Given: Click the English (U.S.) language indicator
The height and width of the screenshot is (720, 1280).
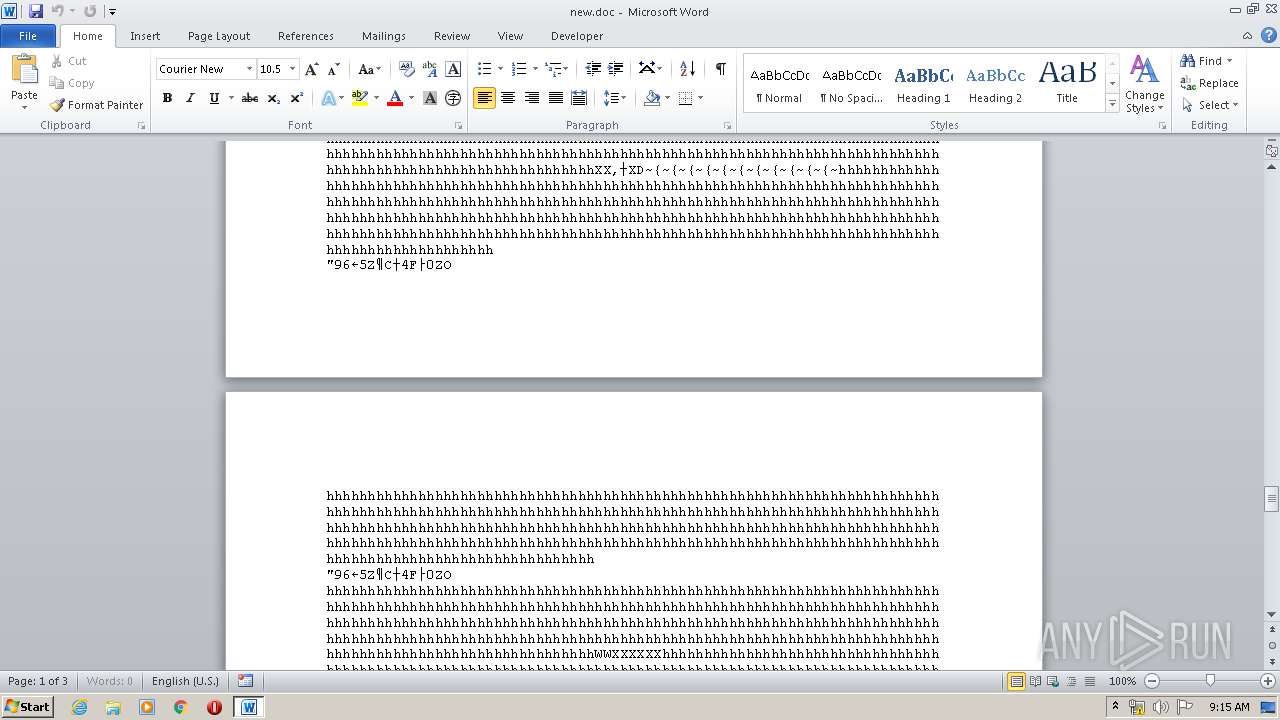Looking at the screenshot, I should pos(185,681).
